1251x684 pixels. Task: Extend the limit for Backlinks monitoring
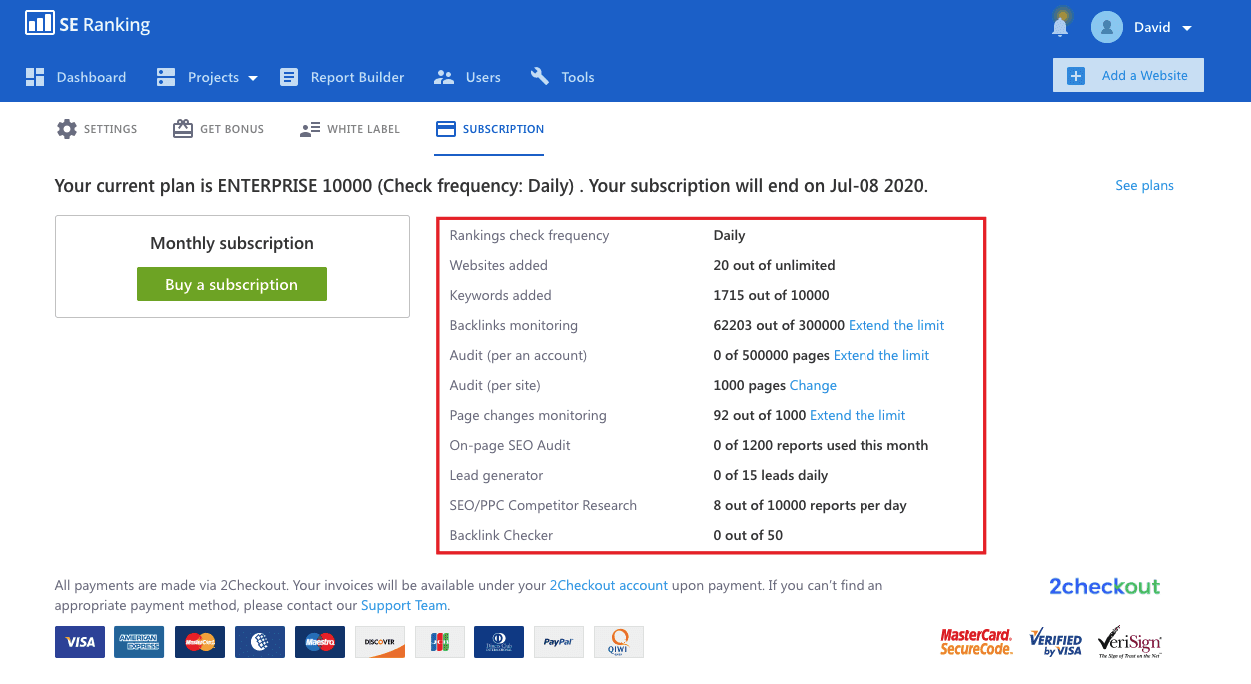tap(897, 325)
